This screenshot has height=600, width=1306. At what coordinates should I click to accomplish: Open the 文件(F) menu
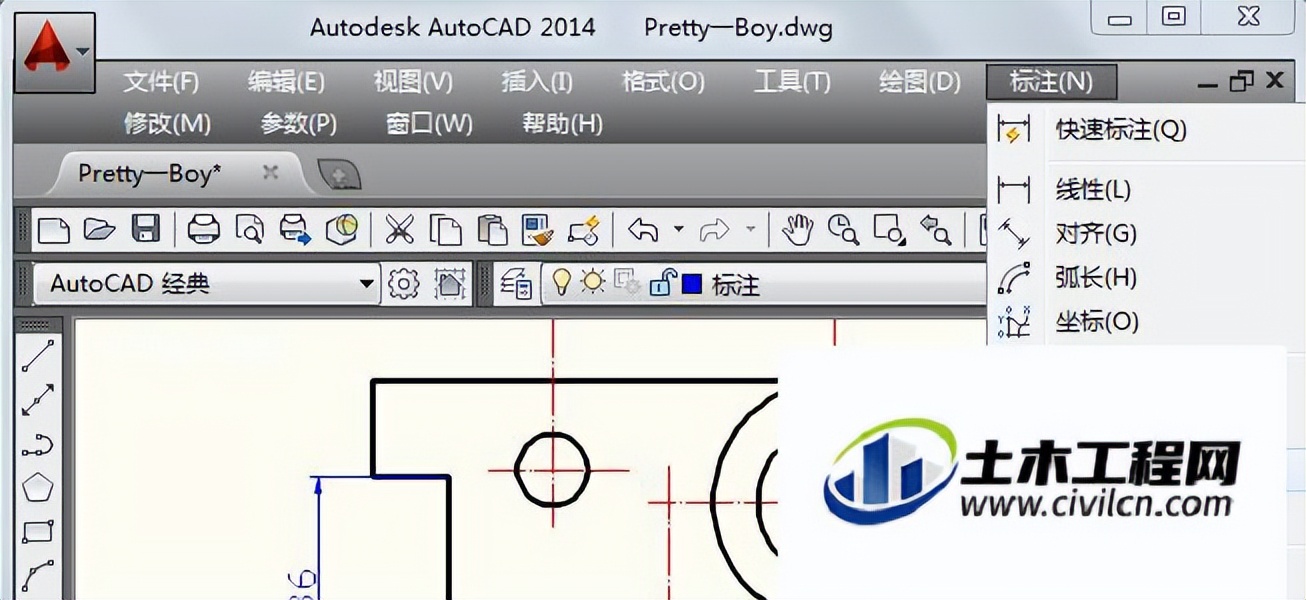161,82
